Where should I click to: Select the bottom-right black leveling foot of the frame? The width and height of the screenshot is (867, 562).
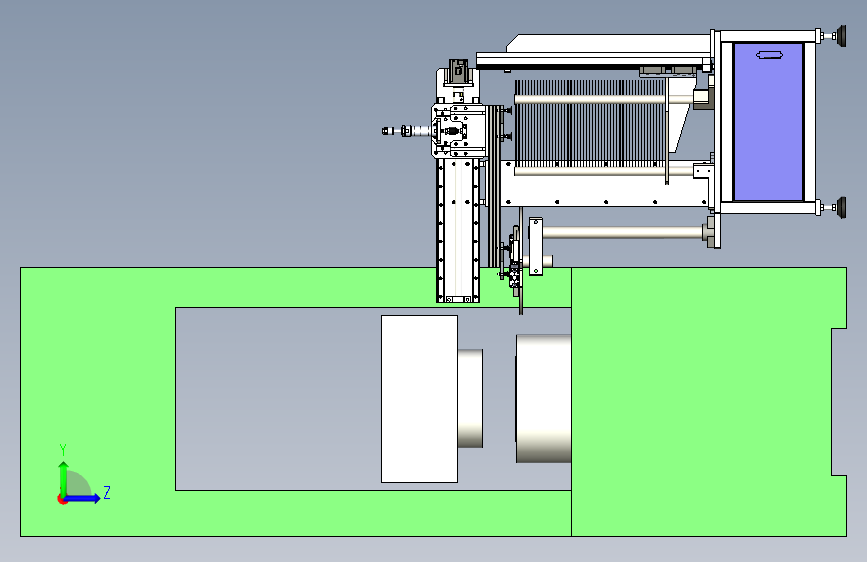(x=841, y=207)
